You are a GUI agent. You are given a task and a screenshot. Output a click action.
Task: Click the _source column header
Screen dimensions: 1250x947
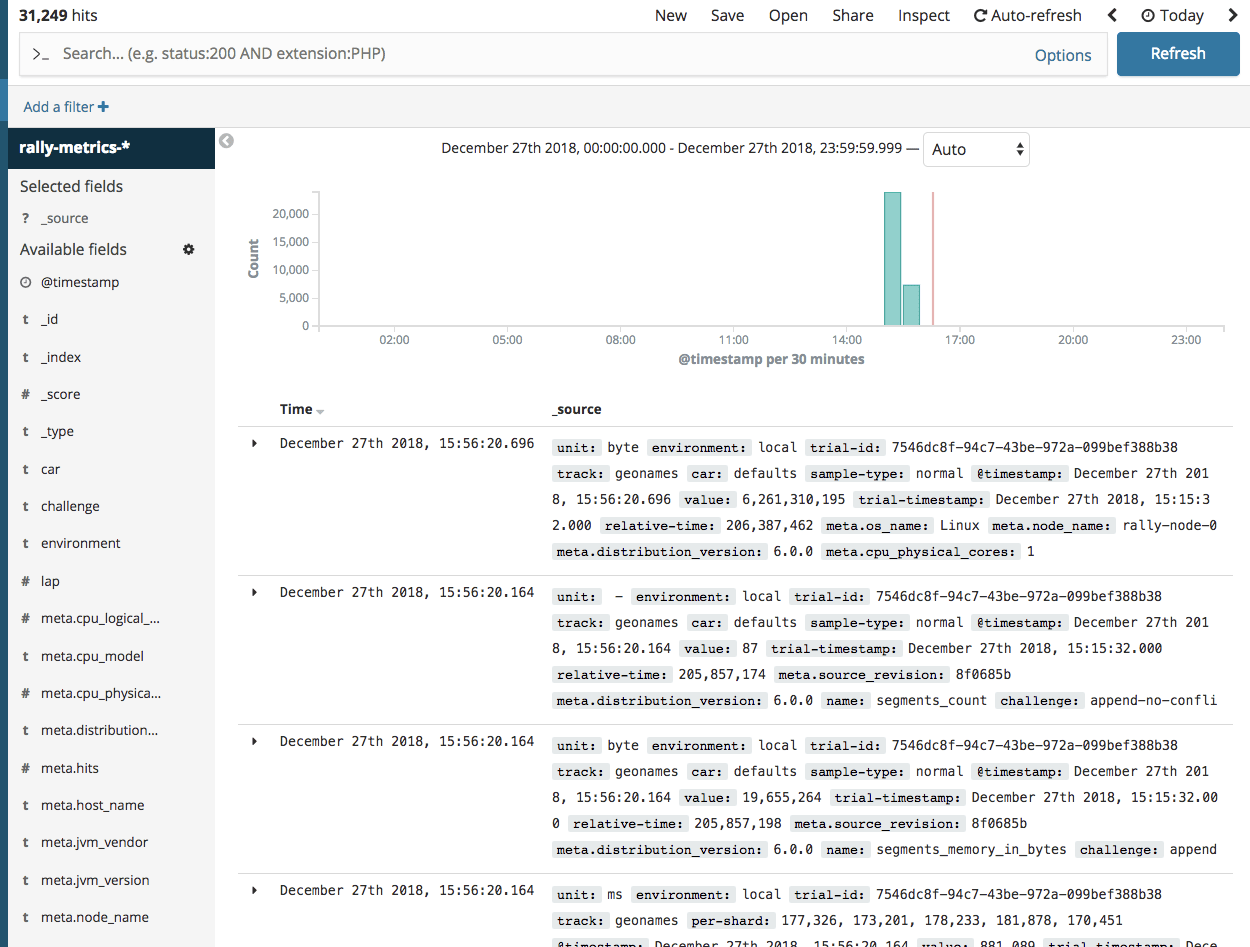tap(576, 409)
